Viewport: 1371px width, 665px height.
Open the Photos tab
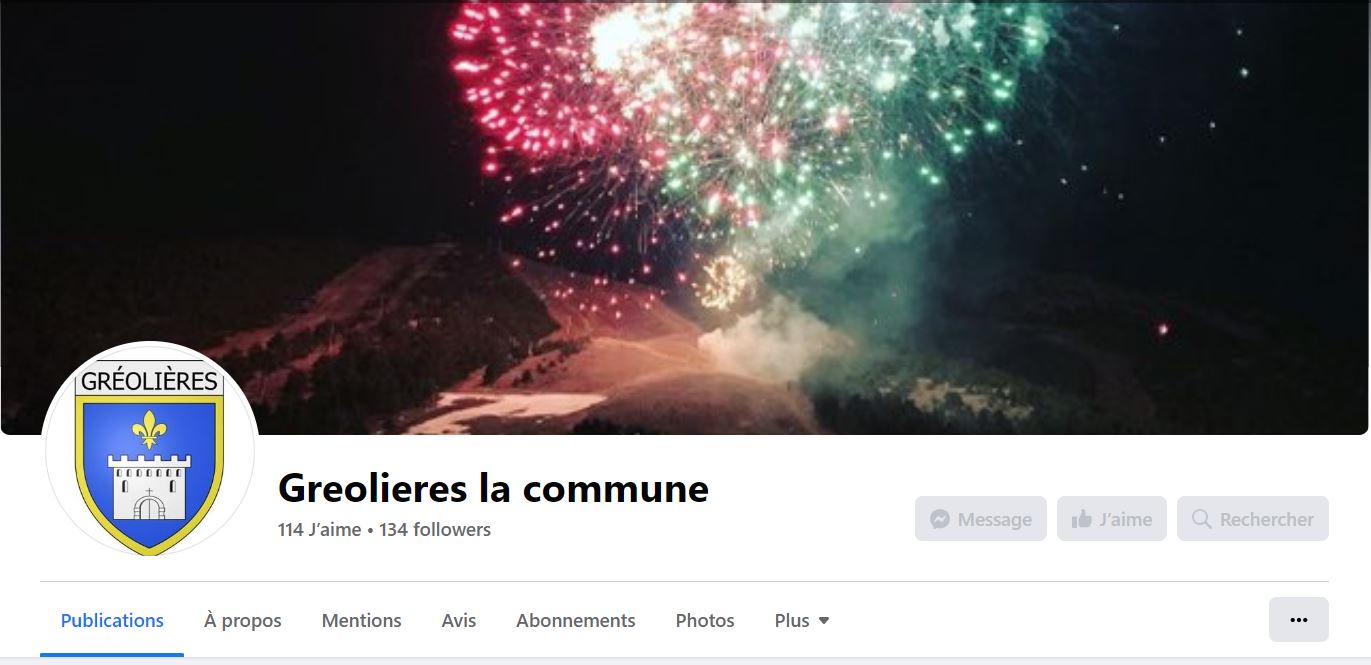click(705, 621)
